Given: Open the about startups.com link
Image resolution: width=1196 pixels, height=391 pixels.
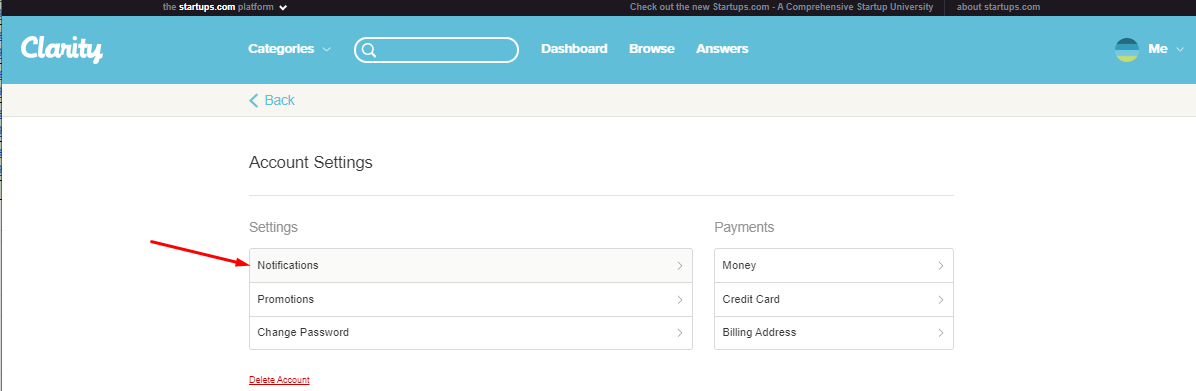Looking at the screenshot, I should [998, 7].
